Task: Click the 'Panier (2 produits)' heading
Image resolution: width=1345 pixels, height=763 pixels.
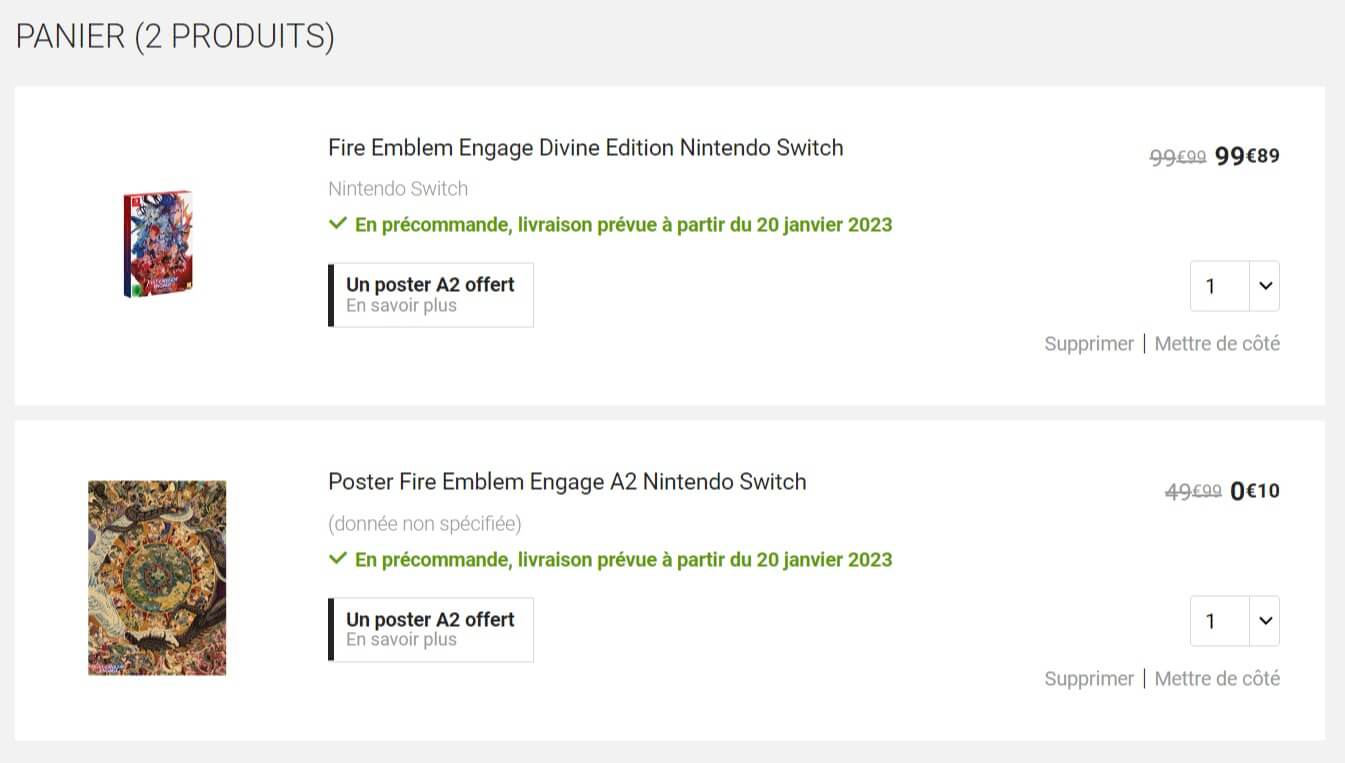Action: [x=175, y=37]
